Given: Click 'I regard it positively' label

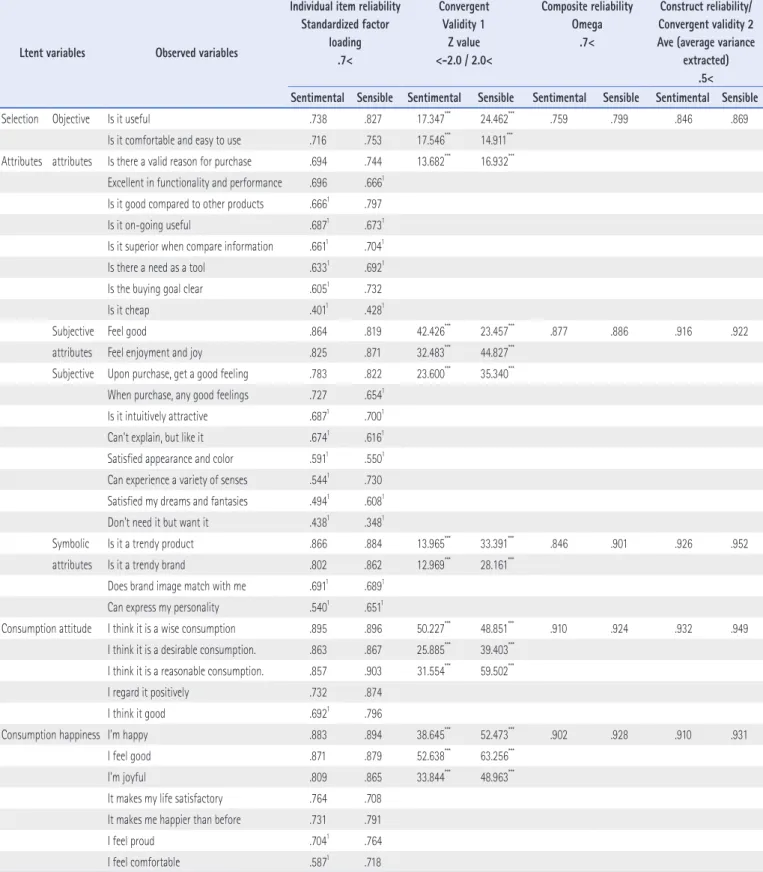Looking at the screenshot, I should point(148,692).
